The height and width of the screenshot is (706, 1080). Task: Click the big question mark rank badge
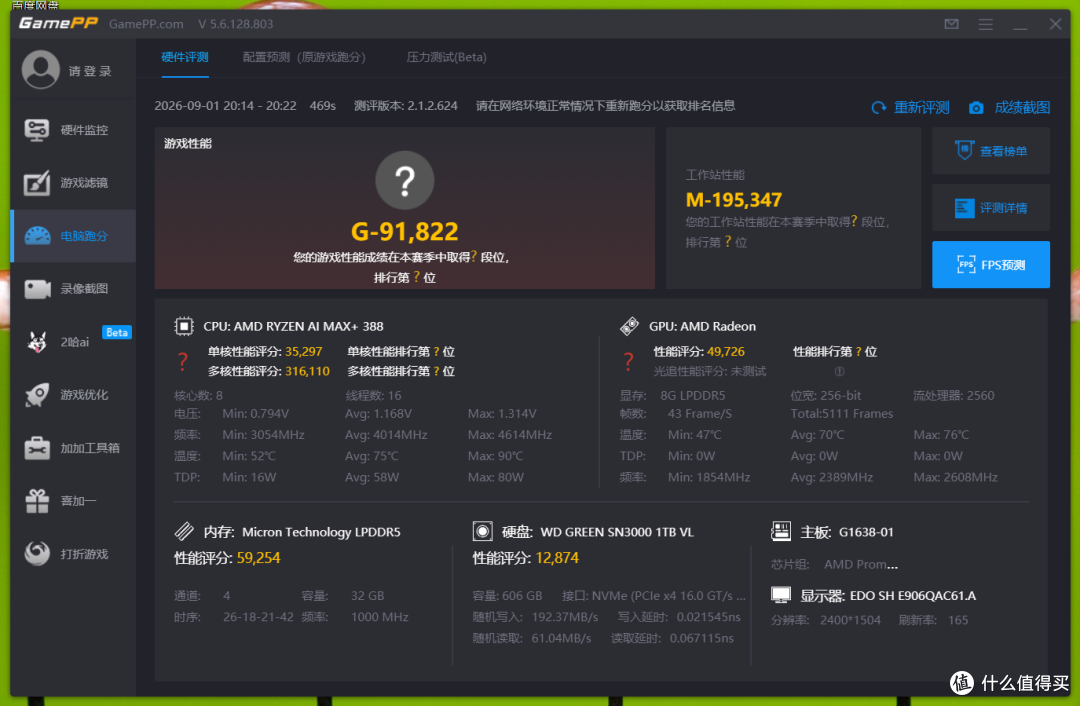click(404, 180)
